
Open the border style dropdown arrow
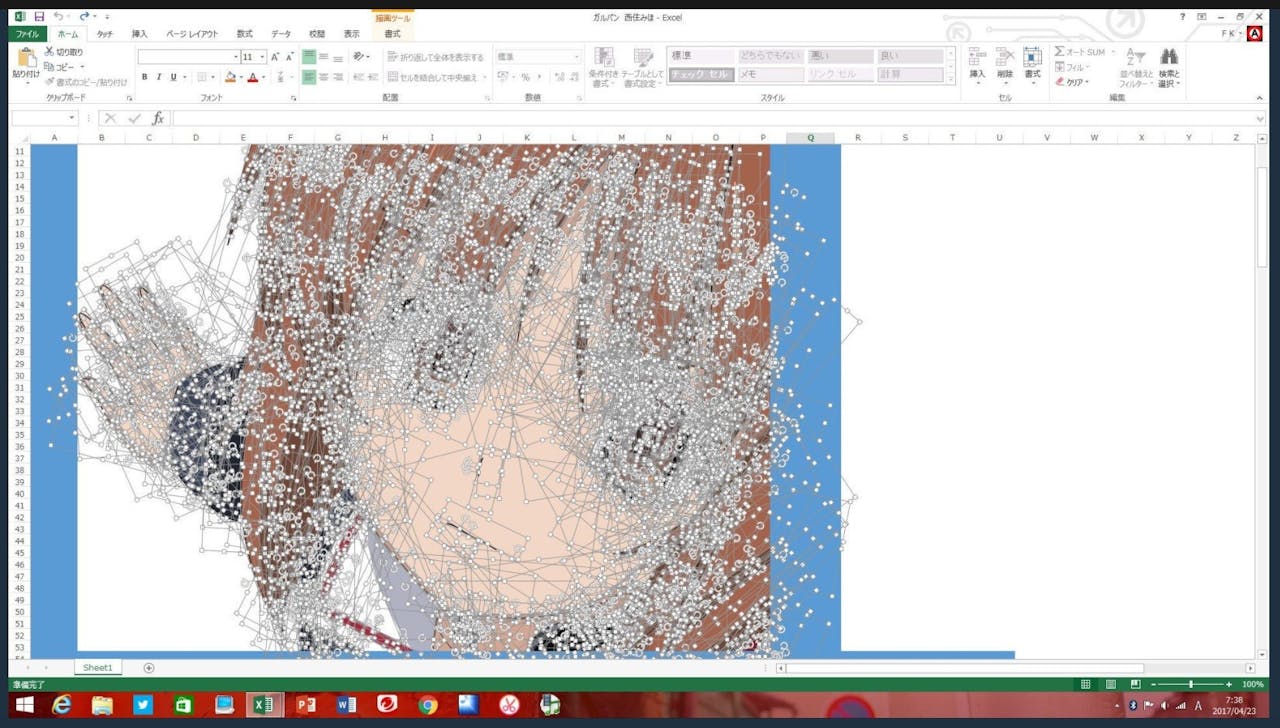(x=214, y=77)
